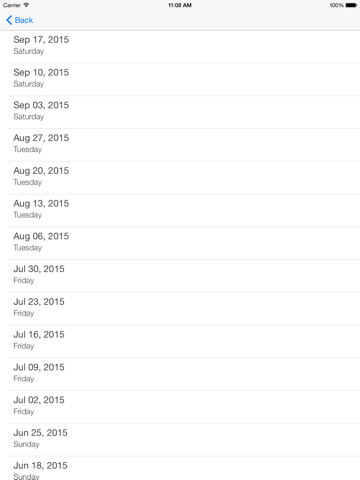Open Jul 30, 2015 Friday row

coord(180,276)
